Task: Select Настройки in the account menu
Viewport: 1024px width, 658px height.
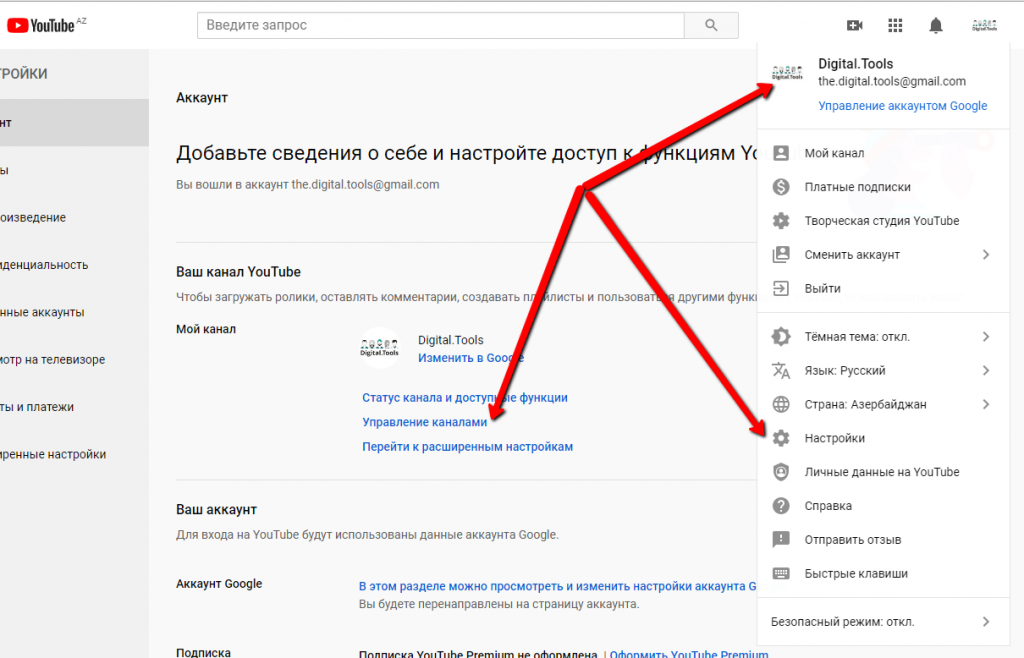Action: [x=884, y=438]
